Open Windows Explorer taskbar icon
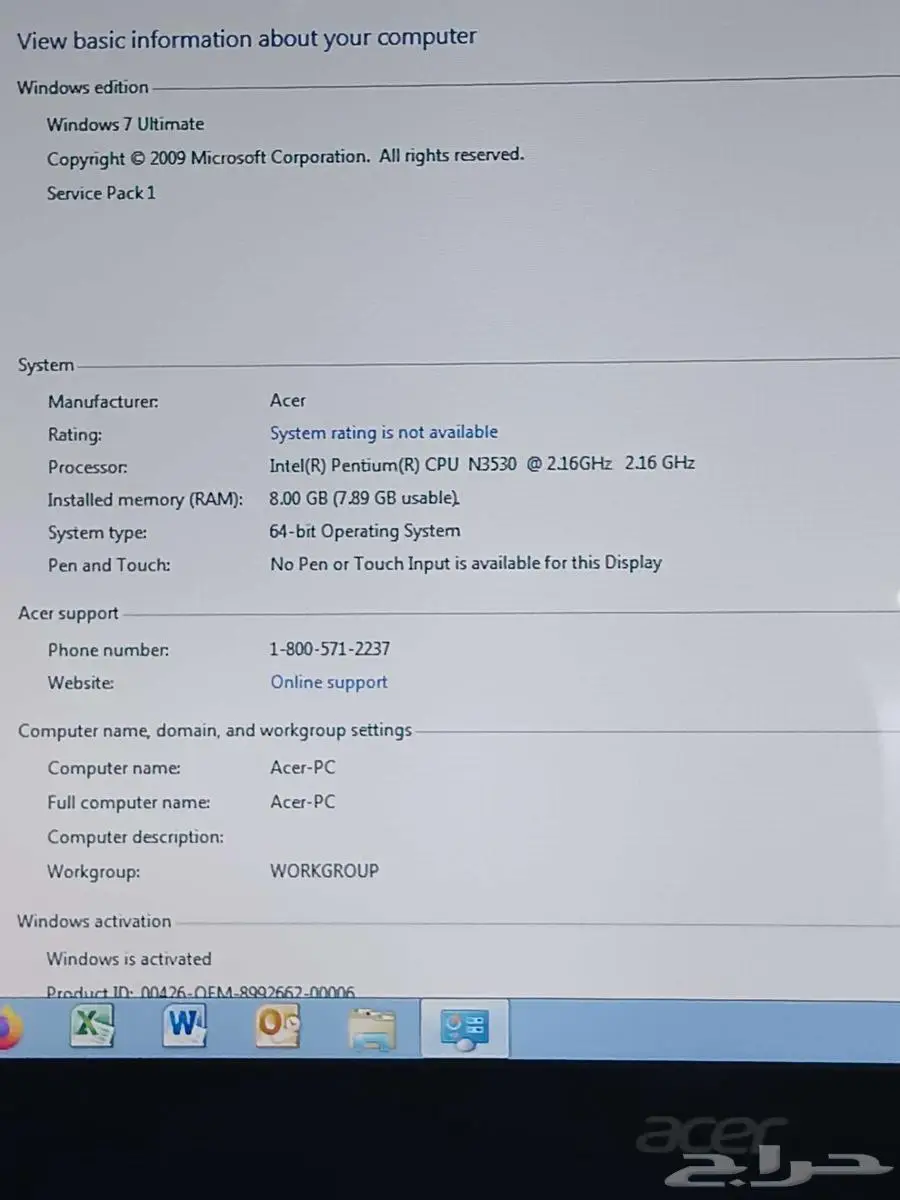 372,1028
